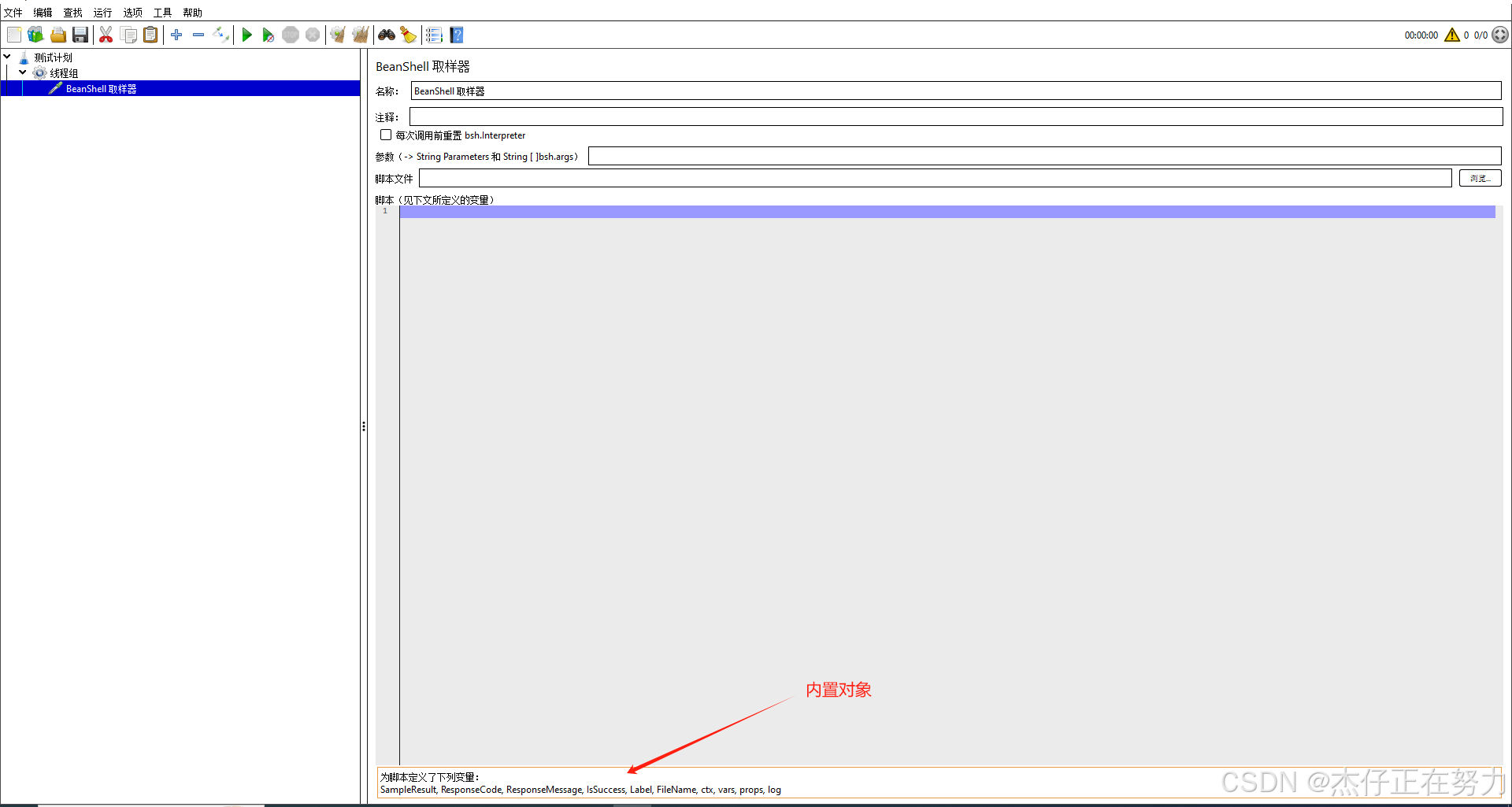The height and width of the screenshot is (807, 1512).
Task: Click the 脚本文件 path input field
Action: pos(936,178)
